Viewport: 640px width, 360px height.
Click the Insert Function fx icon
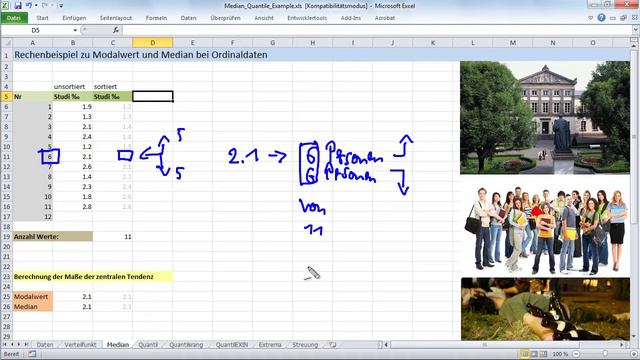(x=116, y=30)
